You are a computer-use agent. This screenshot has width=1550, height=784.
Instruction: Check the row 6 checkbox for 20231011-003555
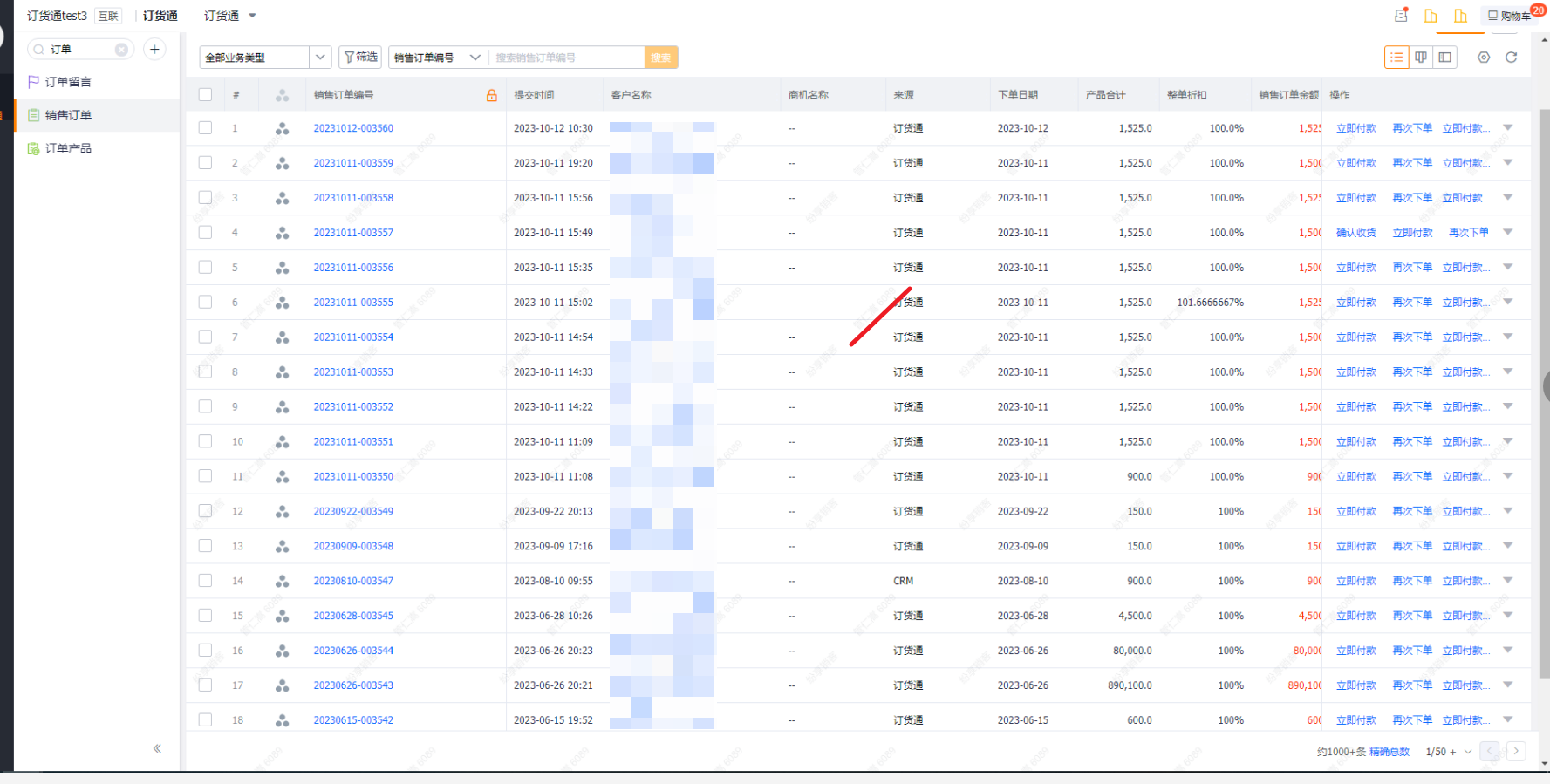click(x=205, y=303)
